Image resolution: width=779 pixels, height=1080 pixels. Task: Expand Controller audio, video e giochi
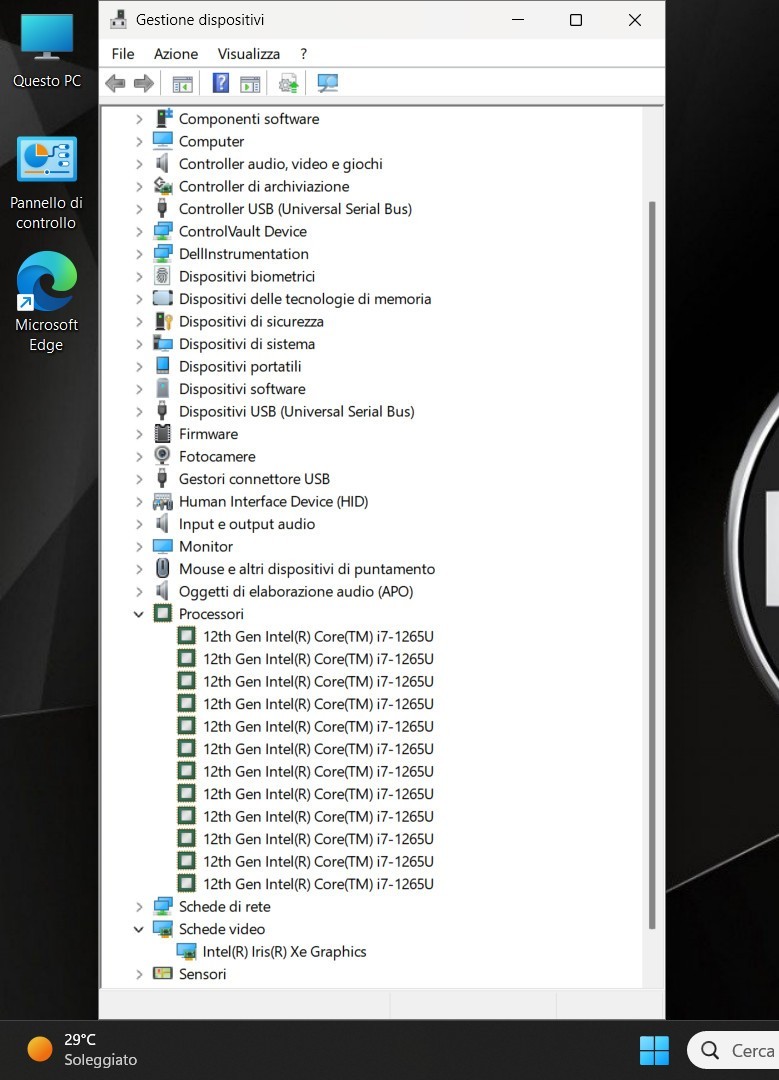coord(139,164)
